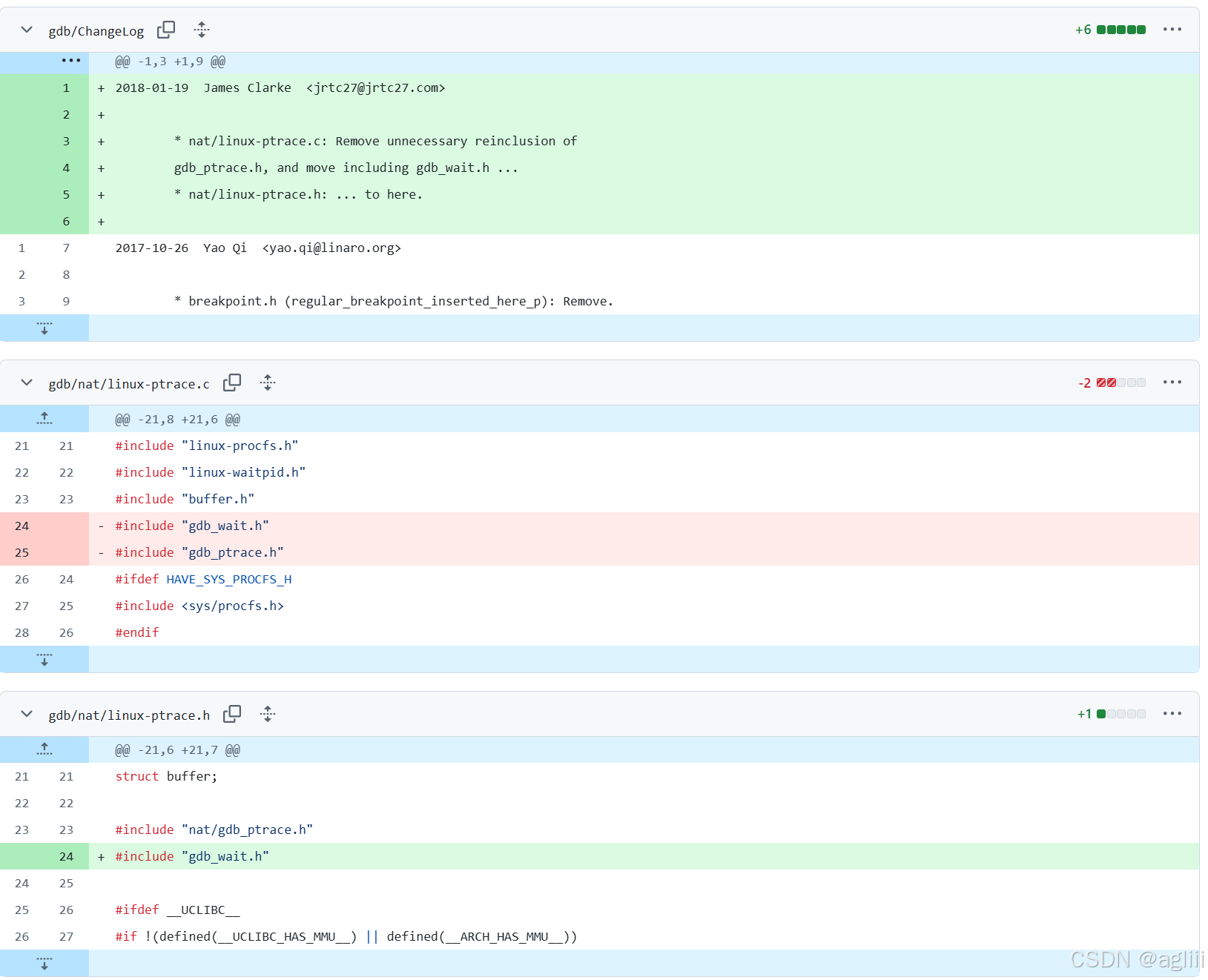Expand lines above the linux-ptrace.c hunk

44,418
